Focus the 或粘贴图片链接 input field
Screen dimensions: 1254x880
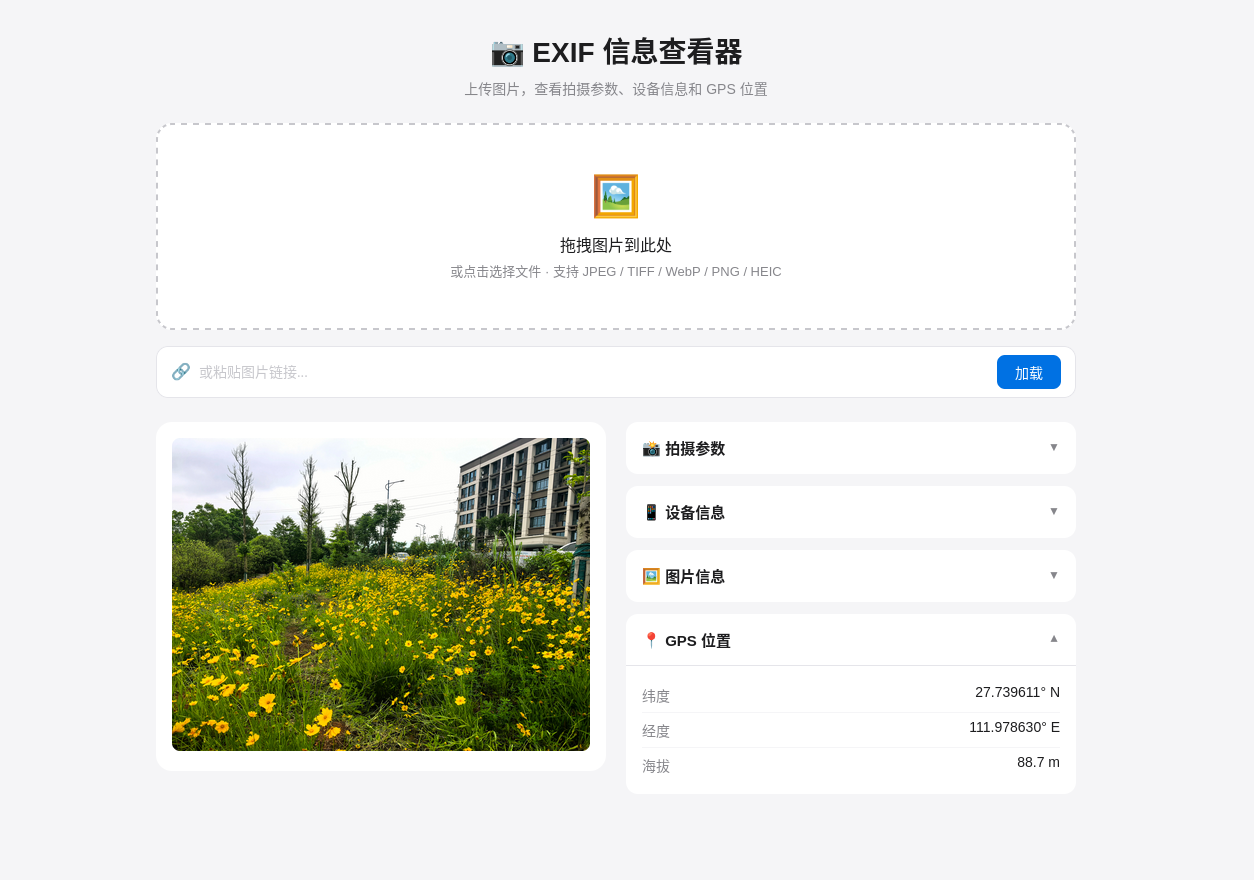pos(592,372)
